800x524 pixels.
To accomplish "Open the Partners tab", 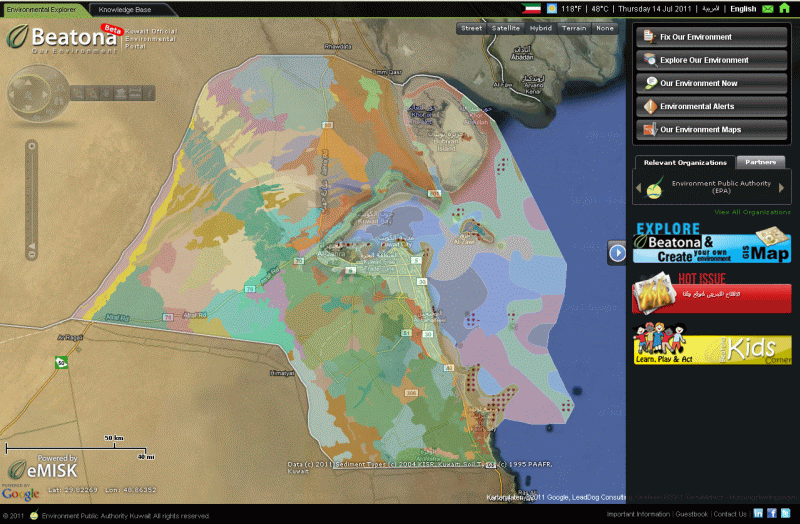I will point(760,162).
